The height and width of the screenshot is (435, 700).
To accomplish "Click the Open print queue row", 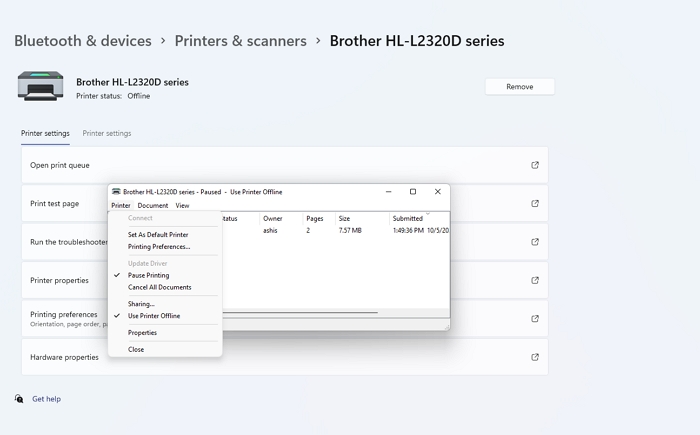I will tap(285, 165).
